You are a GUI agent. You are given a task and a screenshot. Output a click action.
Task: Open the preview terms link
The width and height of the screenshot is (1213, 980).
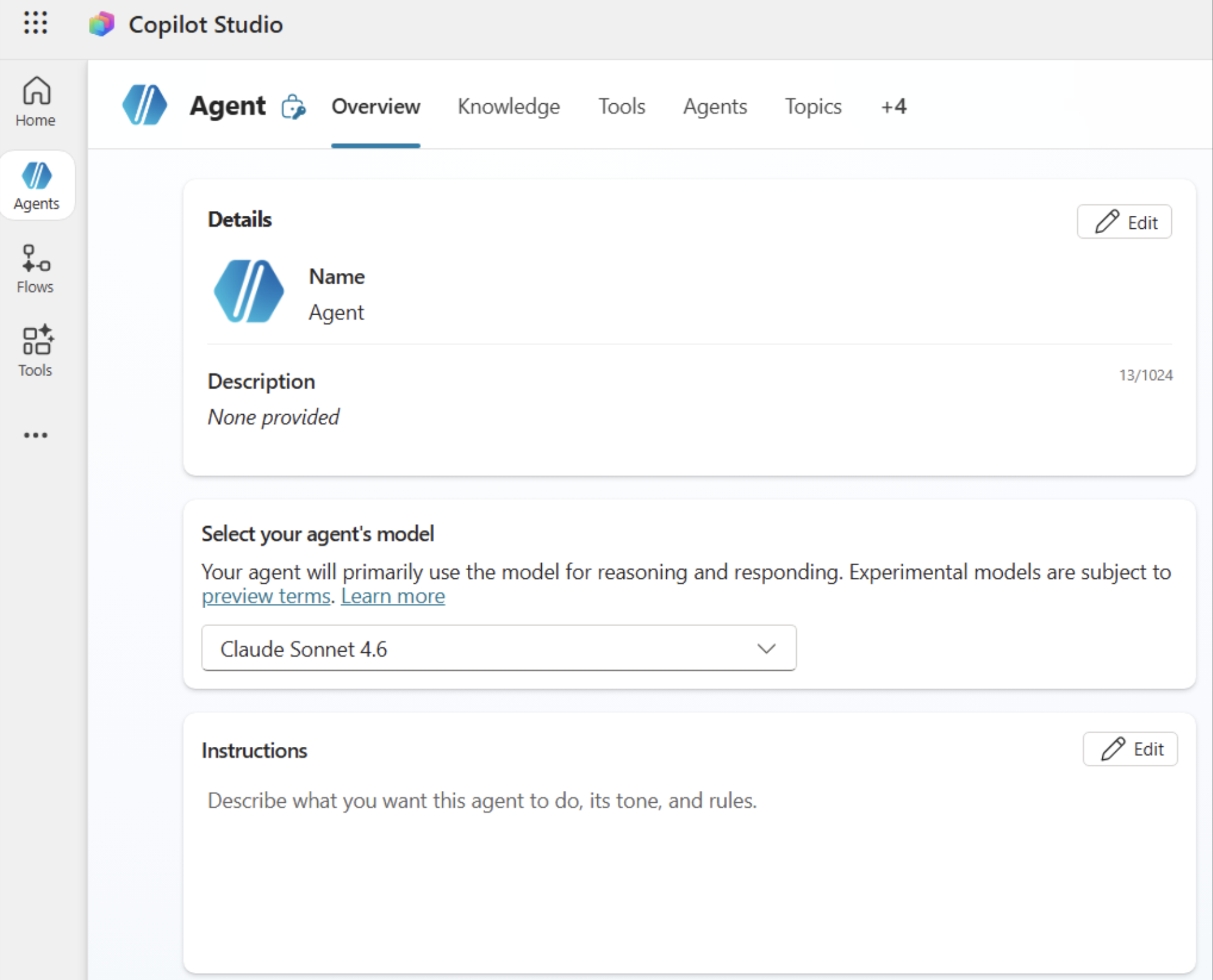[266, 596]
